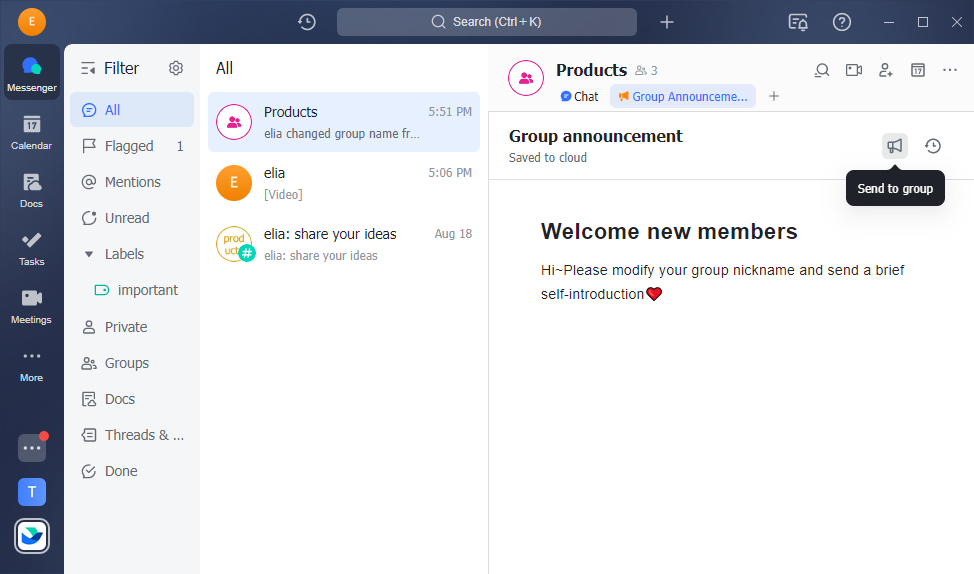974x574 pixels.
Task: Collapse the Labels section
Action: (x=89, y=254)
